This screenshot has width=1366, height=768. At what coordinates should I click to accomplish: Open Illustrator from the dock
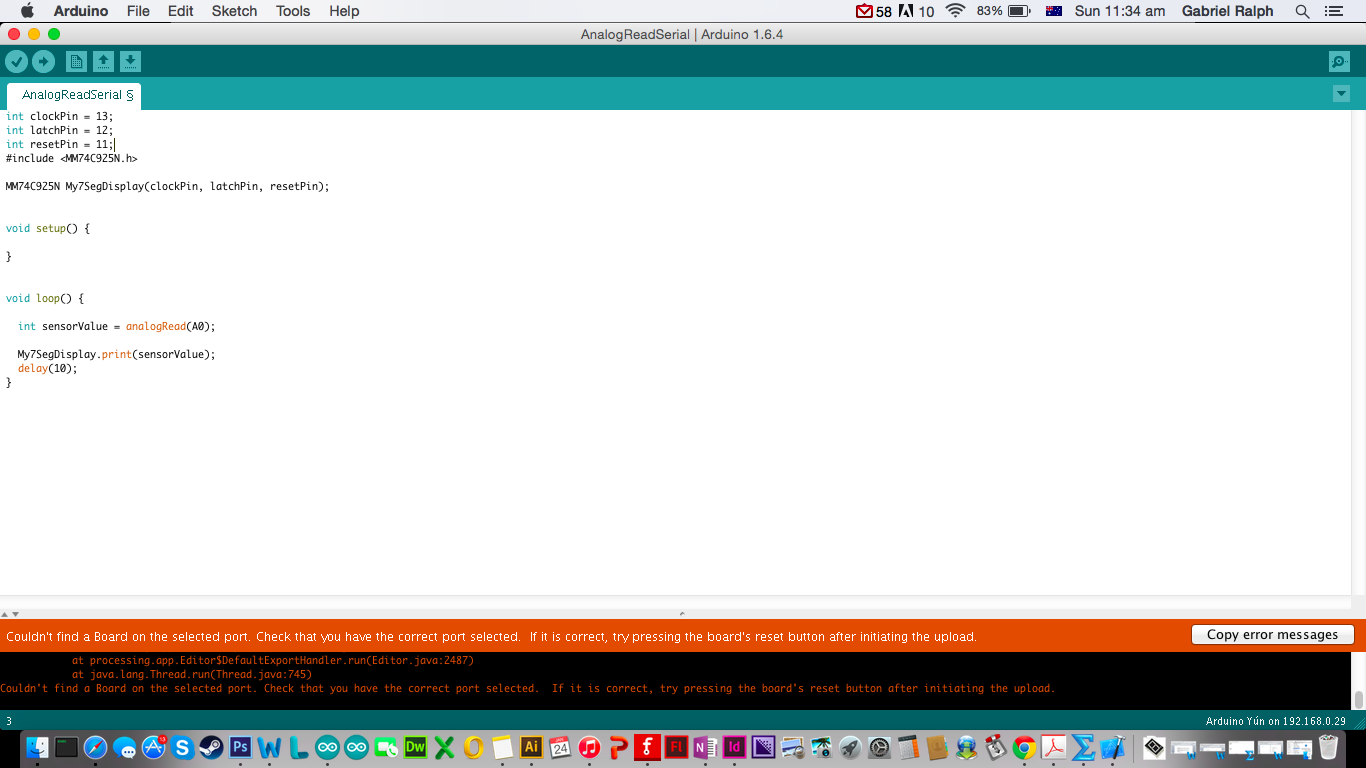pos(531,747)
